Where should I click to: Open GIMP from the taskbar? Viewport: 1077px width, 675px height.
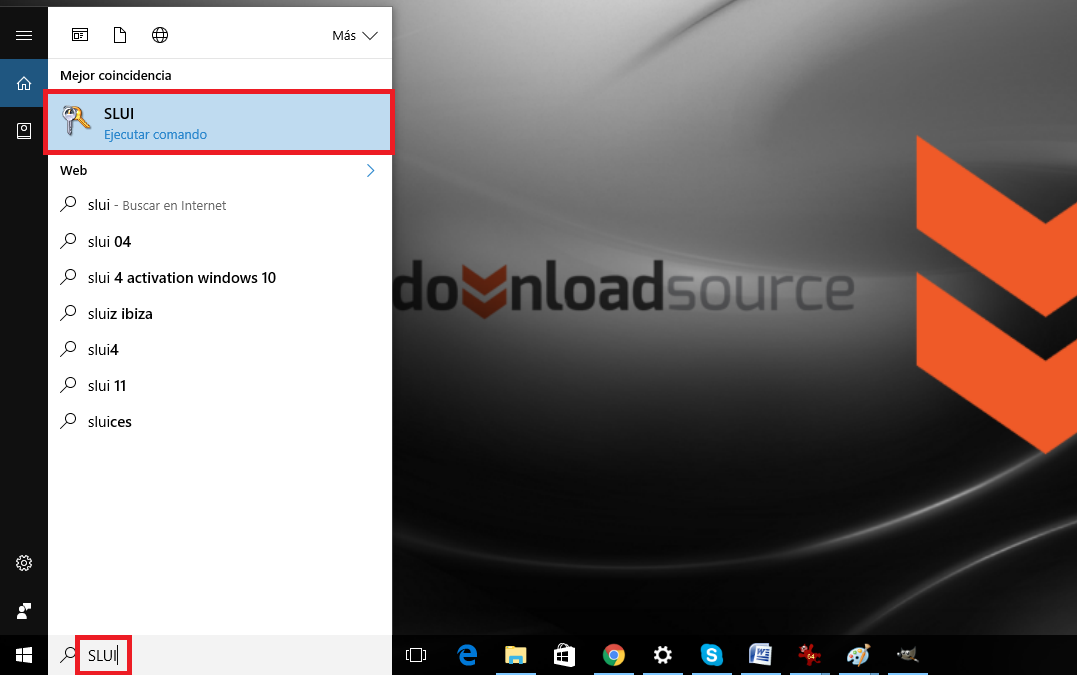click(907, 655)
